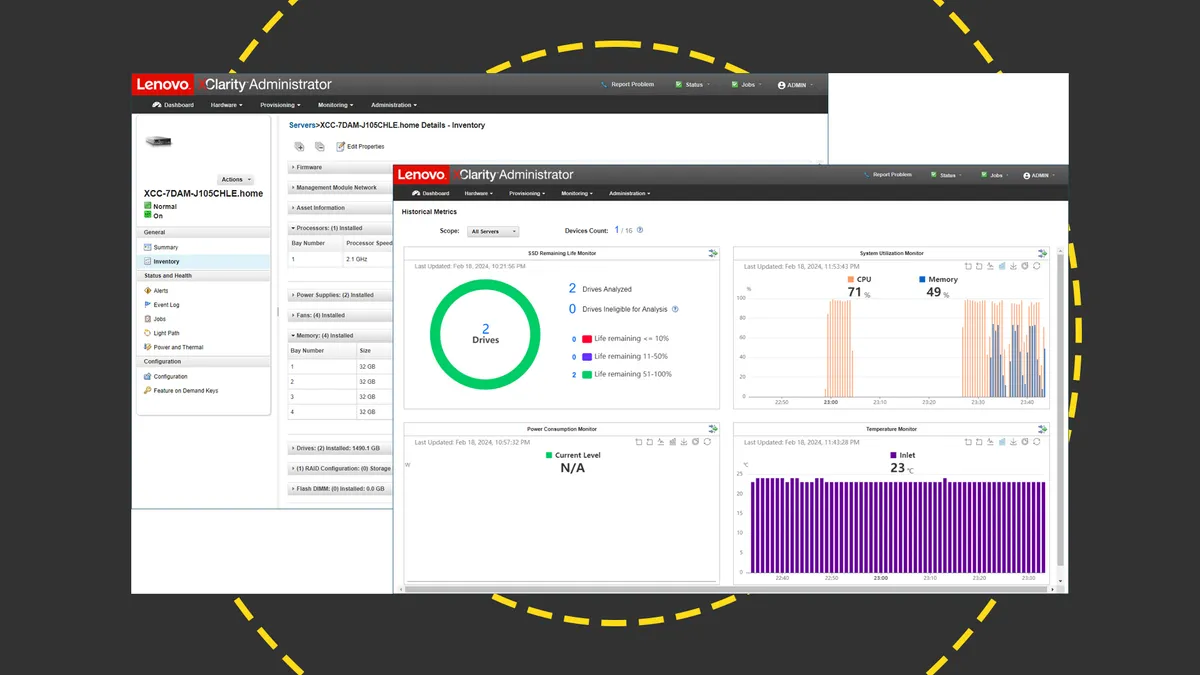
Task: Open Jobs menu in front window header
Action: [995, 175]
